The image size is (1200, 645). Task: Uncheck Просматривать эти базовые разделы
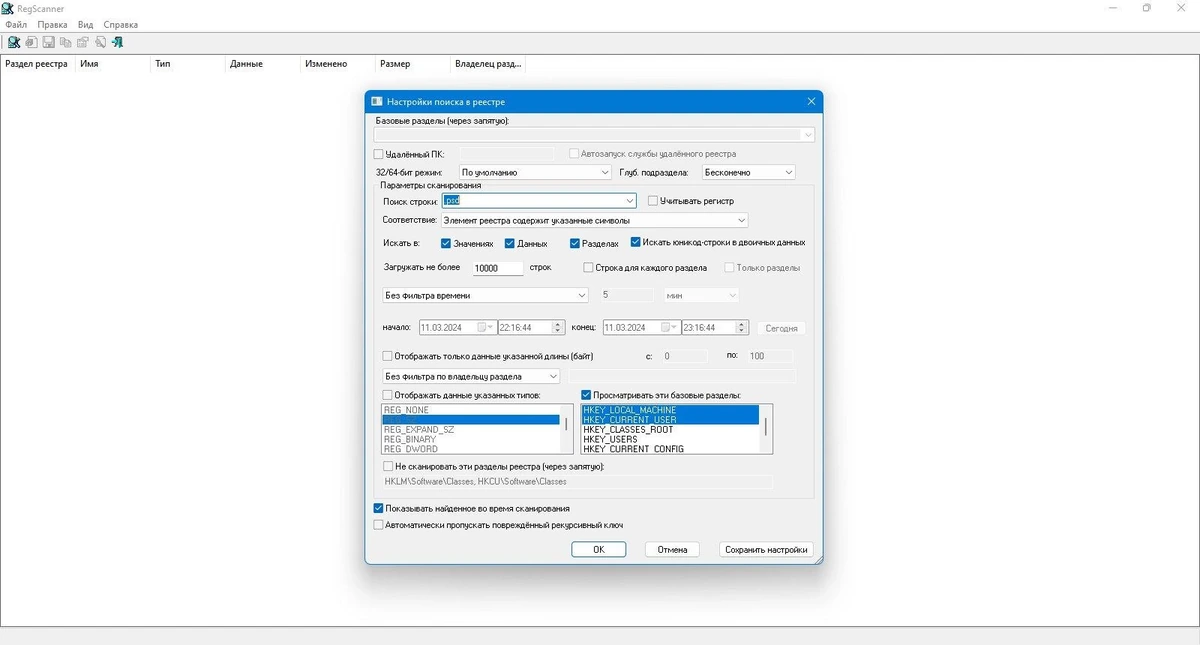(x=587, y=395)
